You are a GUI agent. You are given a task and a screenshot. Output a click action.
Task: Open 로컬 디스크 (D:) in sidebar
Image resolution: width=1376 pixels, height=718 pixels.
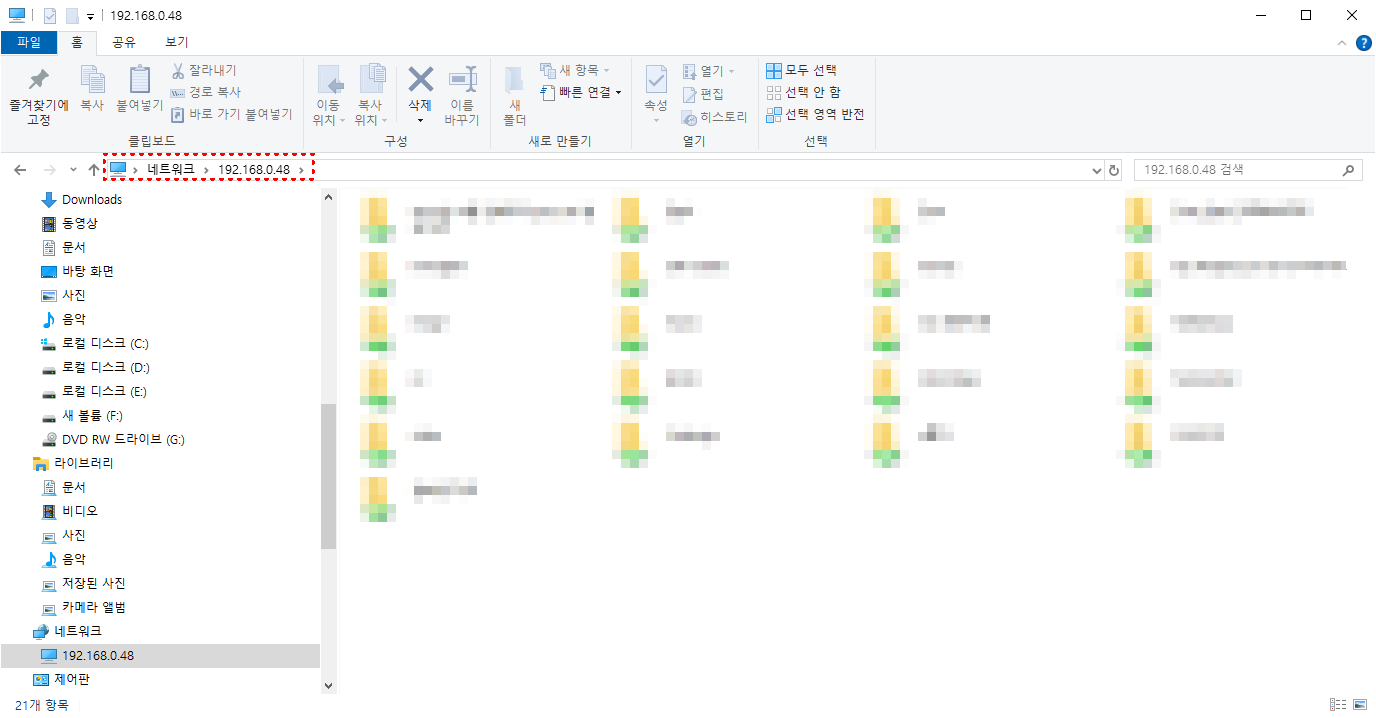coord(105,367)
